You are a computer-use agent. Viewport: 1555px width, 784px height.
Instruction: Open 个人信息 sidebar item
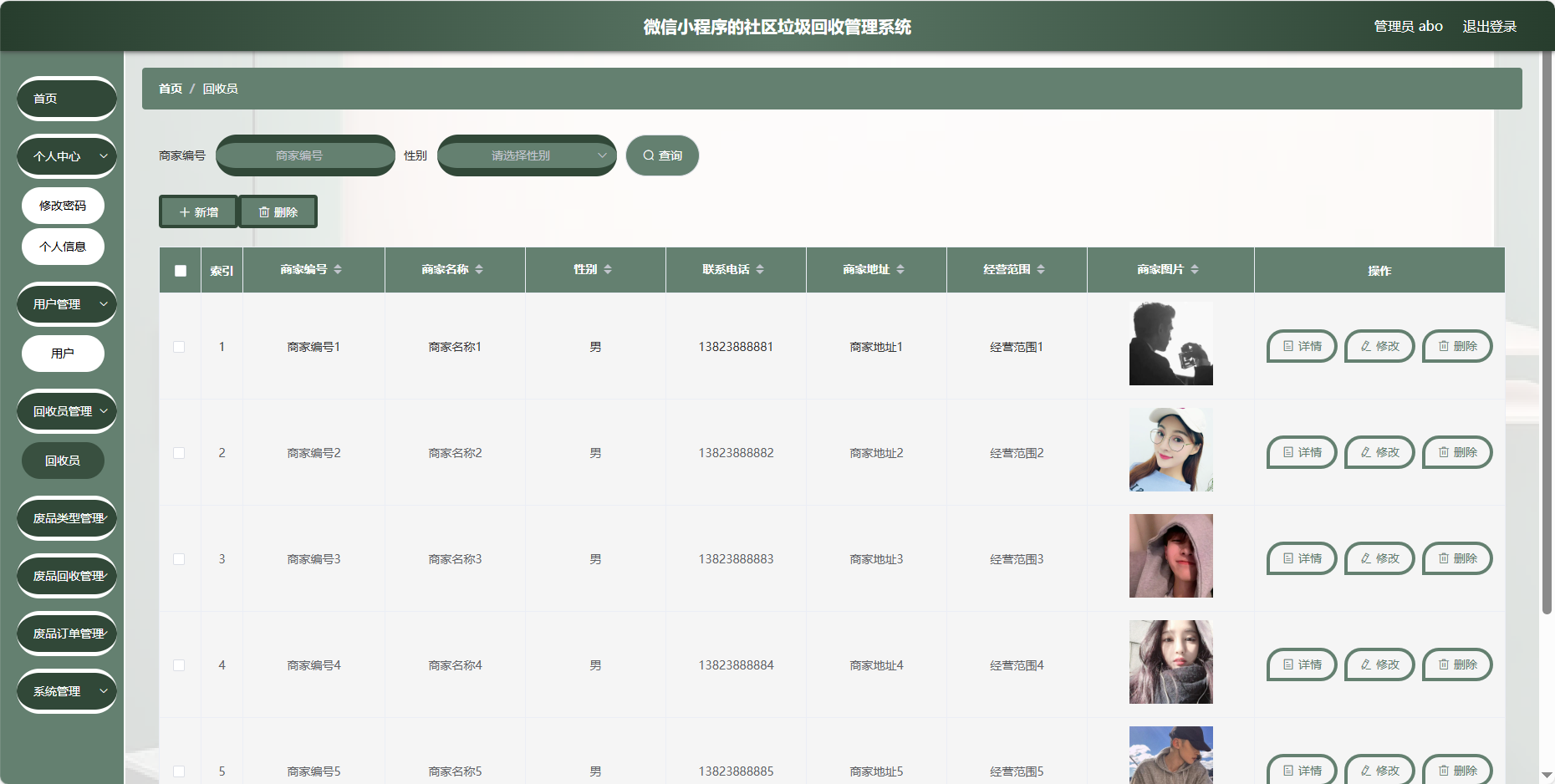tap(63, 247)
